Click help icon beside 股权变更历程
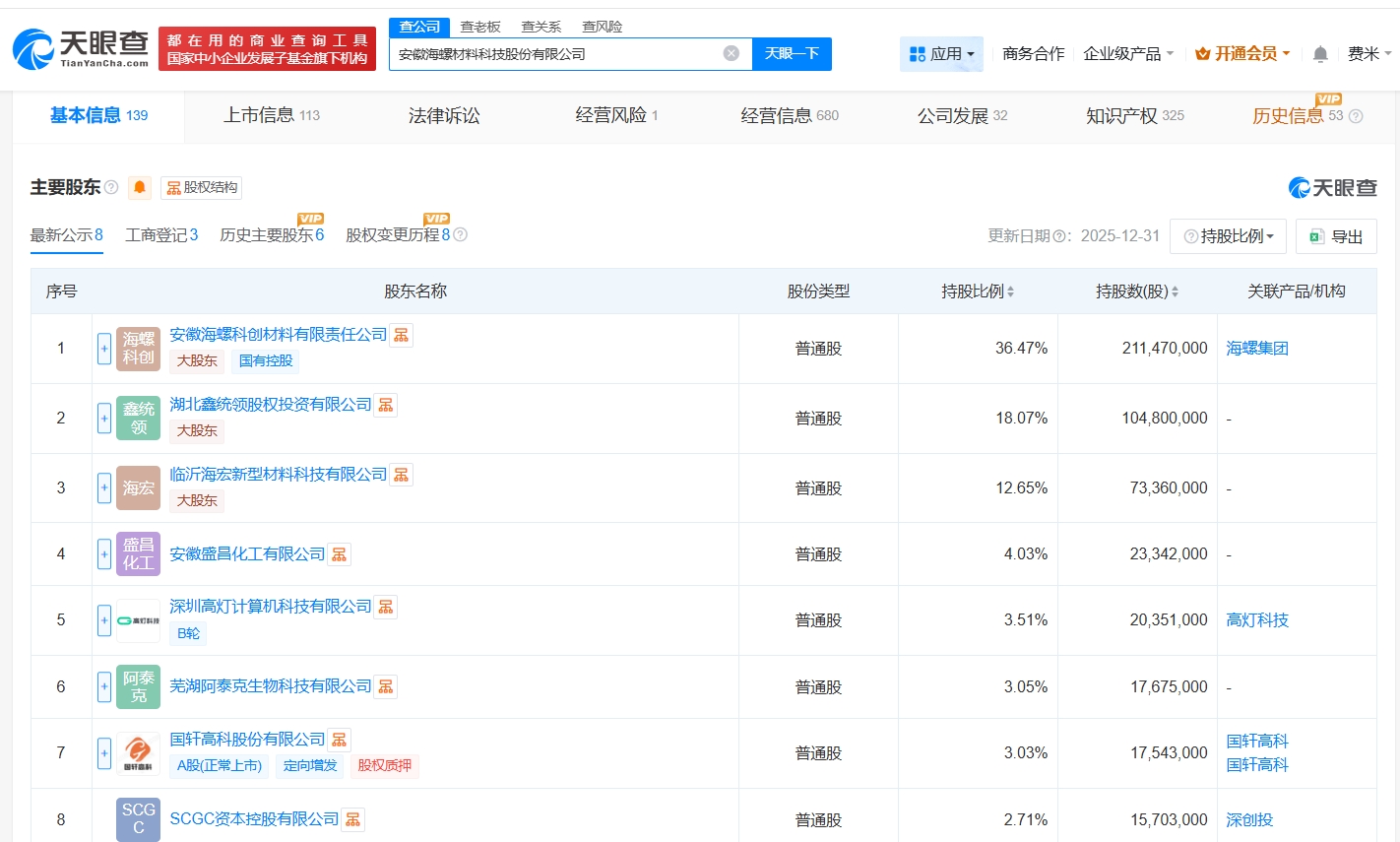The image size is (1400, 842). pos(460,234)
